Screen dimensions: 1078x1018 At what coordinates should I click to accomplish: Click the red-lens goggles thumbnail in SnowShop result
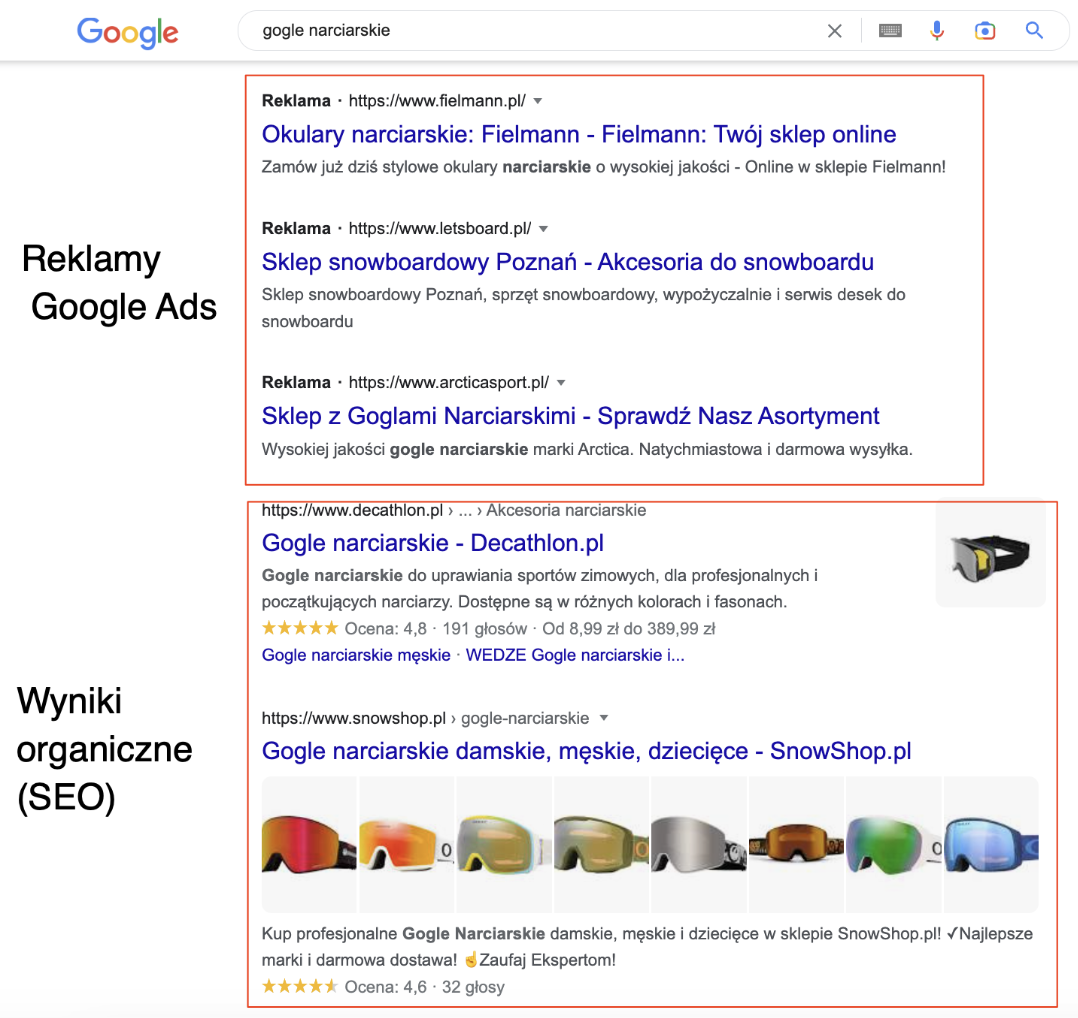click(309, 844)
